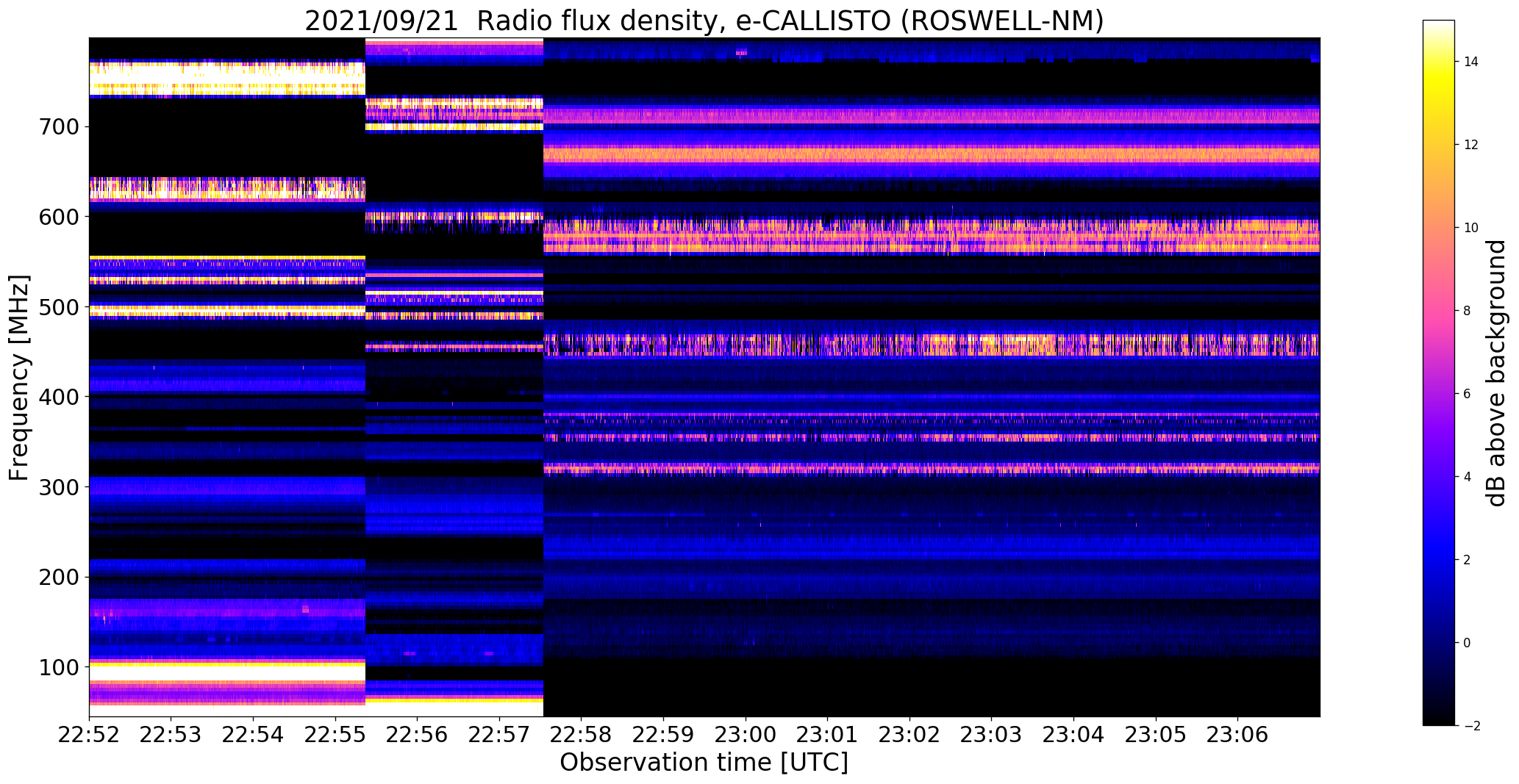Click the 12 colorbar tick label
Image resolution: width=1519 pixels, height=784 pixels.
pos(1471,145)
